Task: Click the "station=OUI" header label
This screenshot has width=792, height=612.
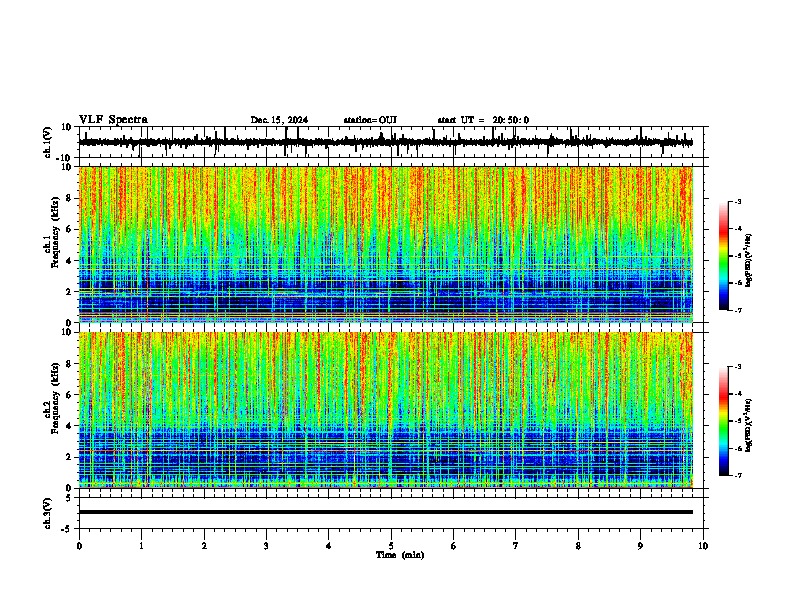Action: pyautogui.click(x=370, y=120)
